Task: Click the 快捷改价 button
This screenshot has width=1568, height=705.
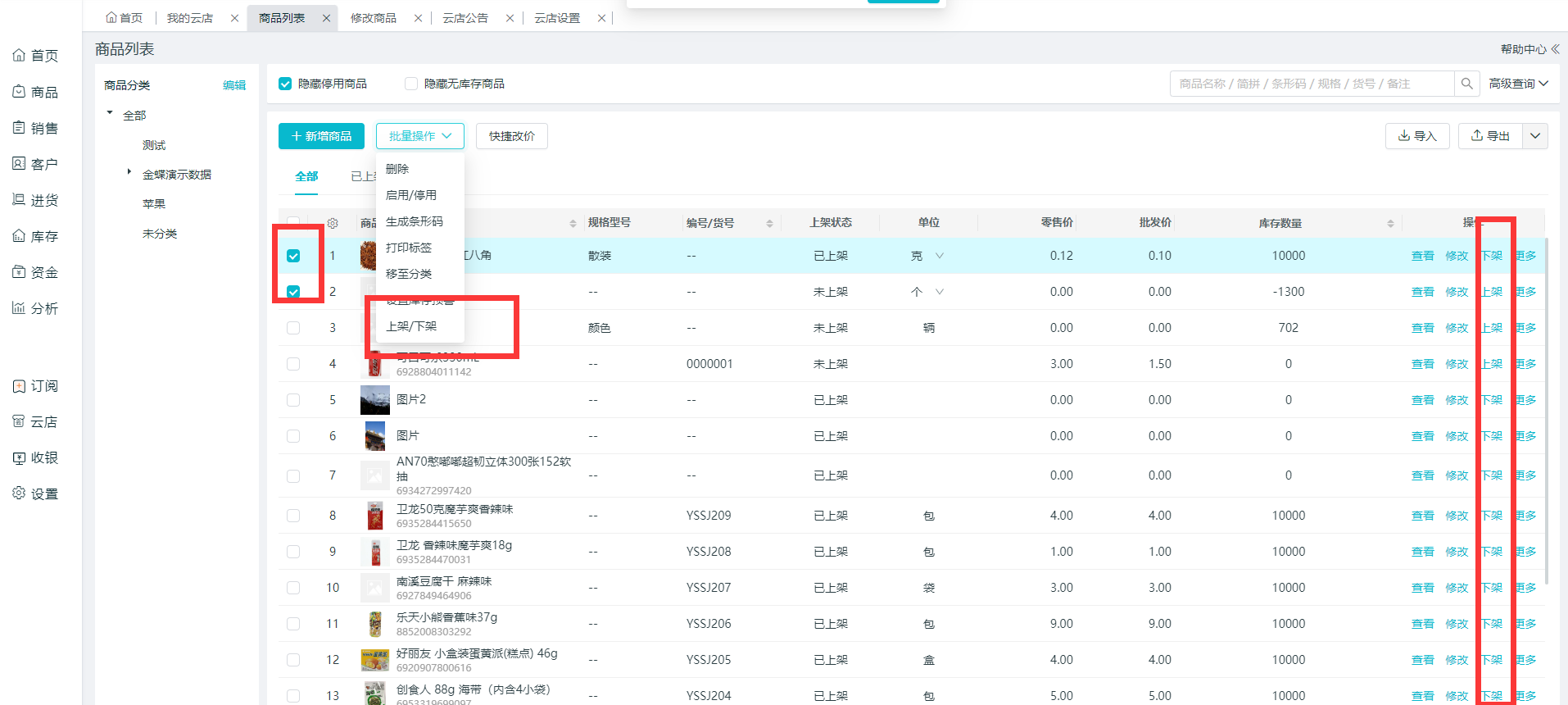Action: click(512, 136)
